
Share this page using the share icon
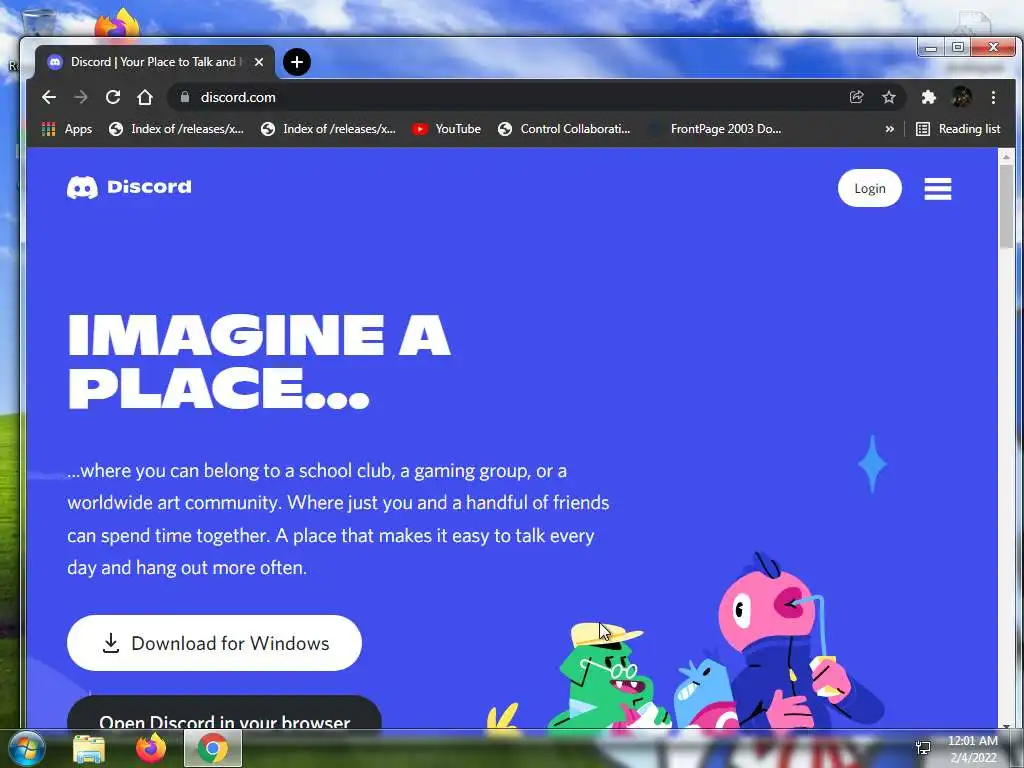pyautogui.click(x=856, y=97)
